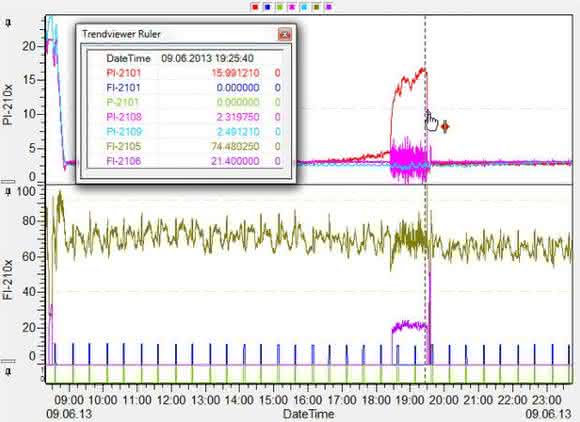Click the purple FI-2106 plateau near 19:00
Image resolution: width=580 pixels, height=422 pixels.
coord(409,325)
